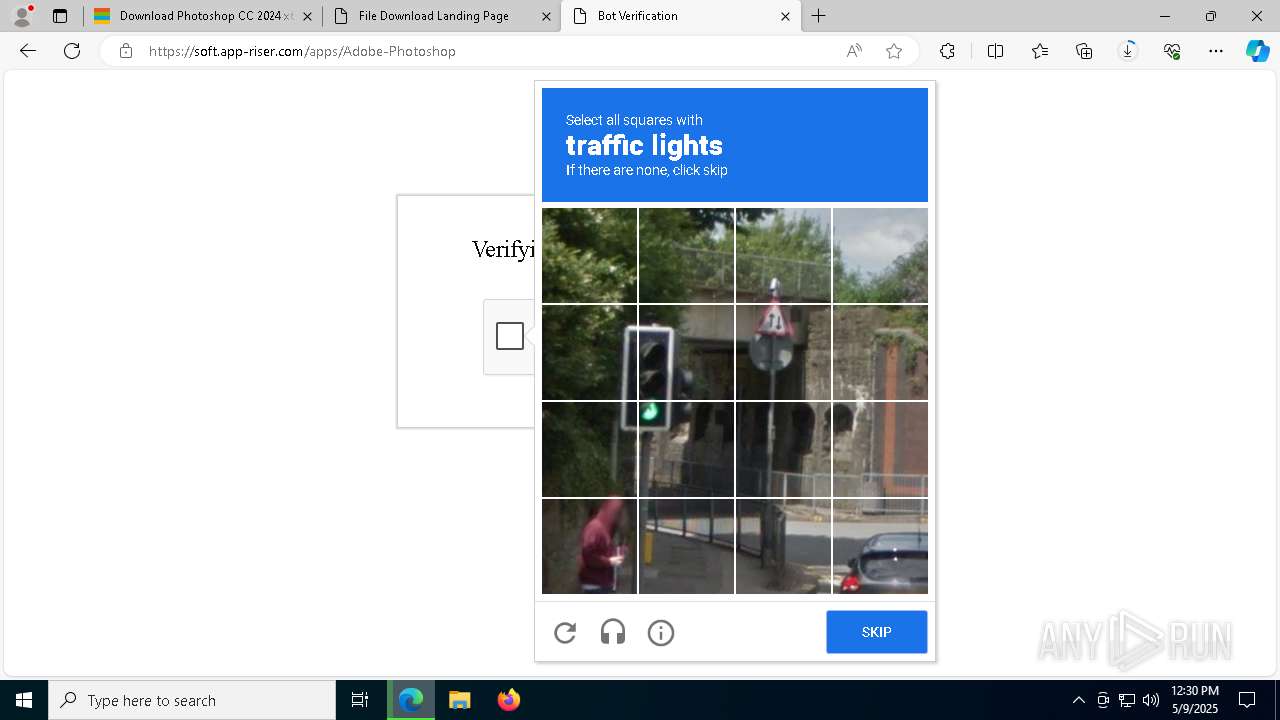
Task: Select tile with green traffic light
Action: 686,449
